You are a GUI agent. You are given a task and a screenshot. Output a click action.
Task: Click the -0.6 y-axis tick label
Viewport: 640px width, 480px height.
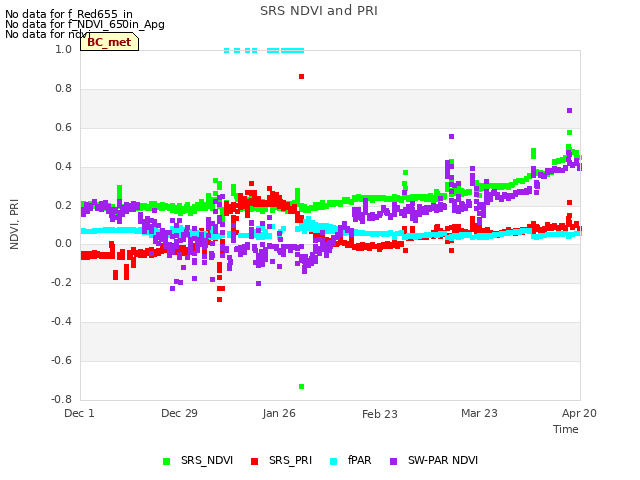click(61, 360)
